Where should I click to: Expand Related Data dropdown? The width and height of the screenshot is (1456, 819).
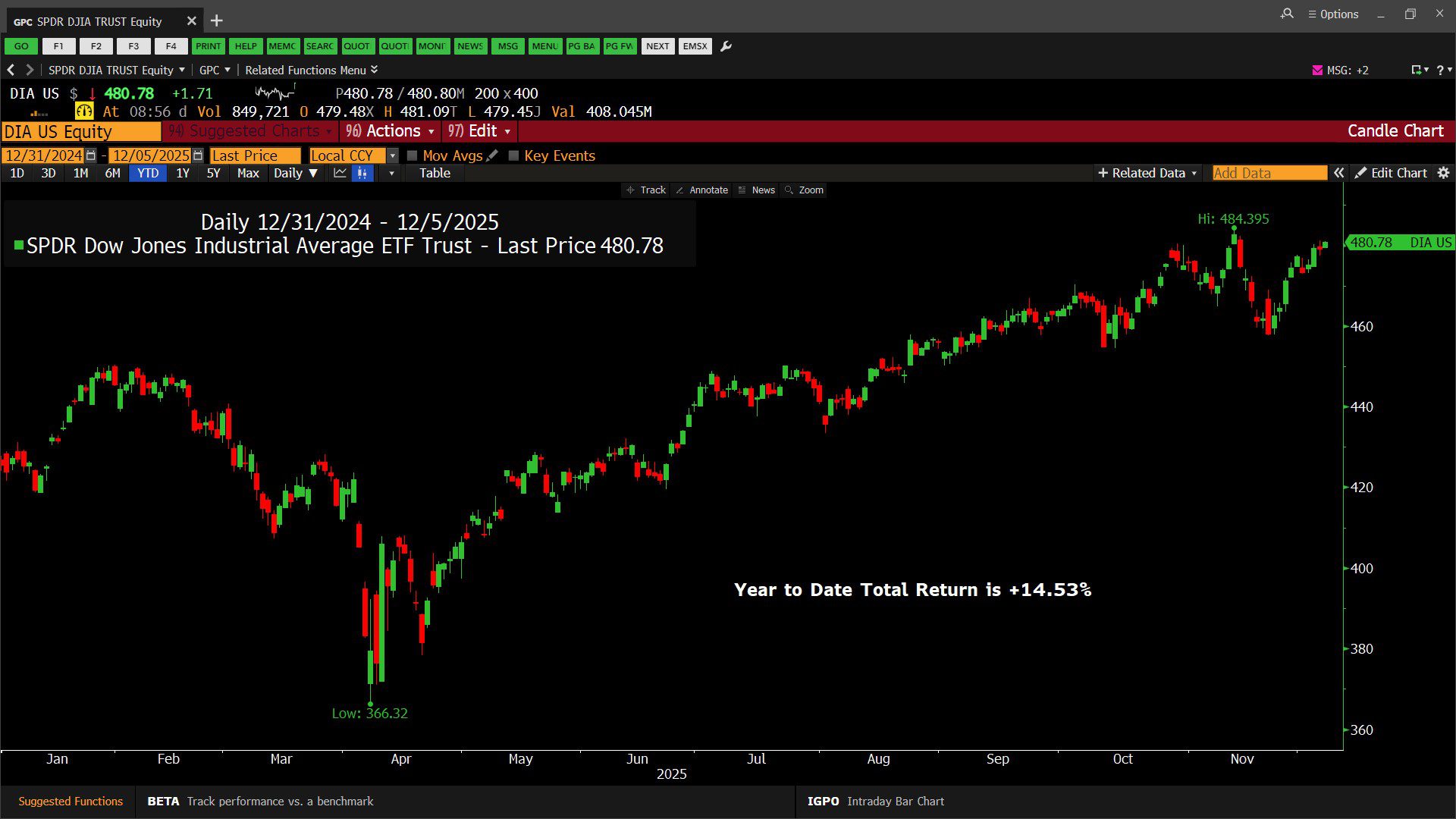tap(1147, 173)
